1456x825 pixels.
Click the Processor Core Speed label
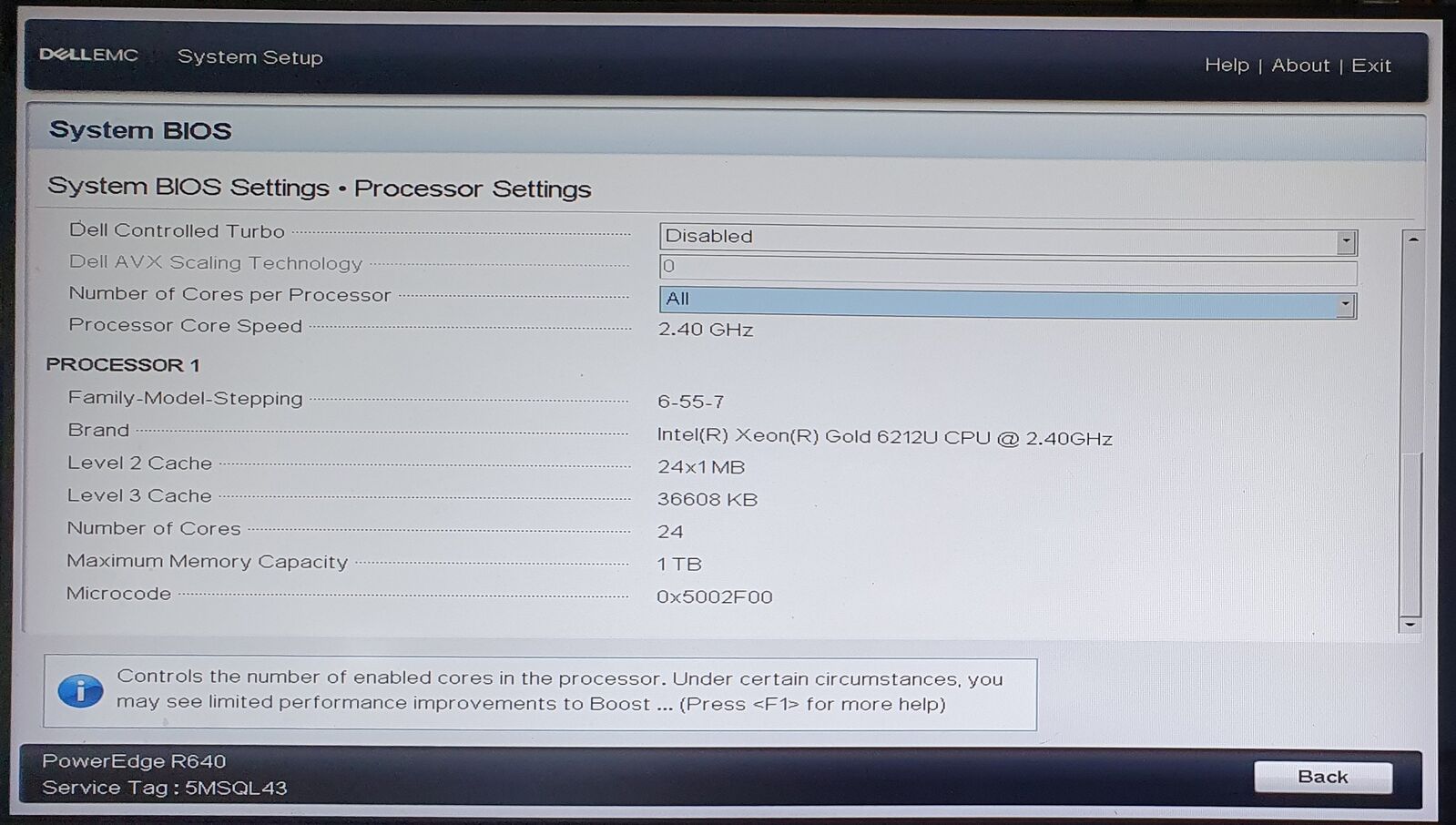[185, 326]
